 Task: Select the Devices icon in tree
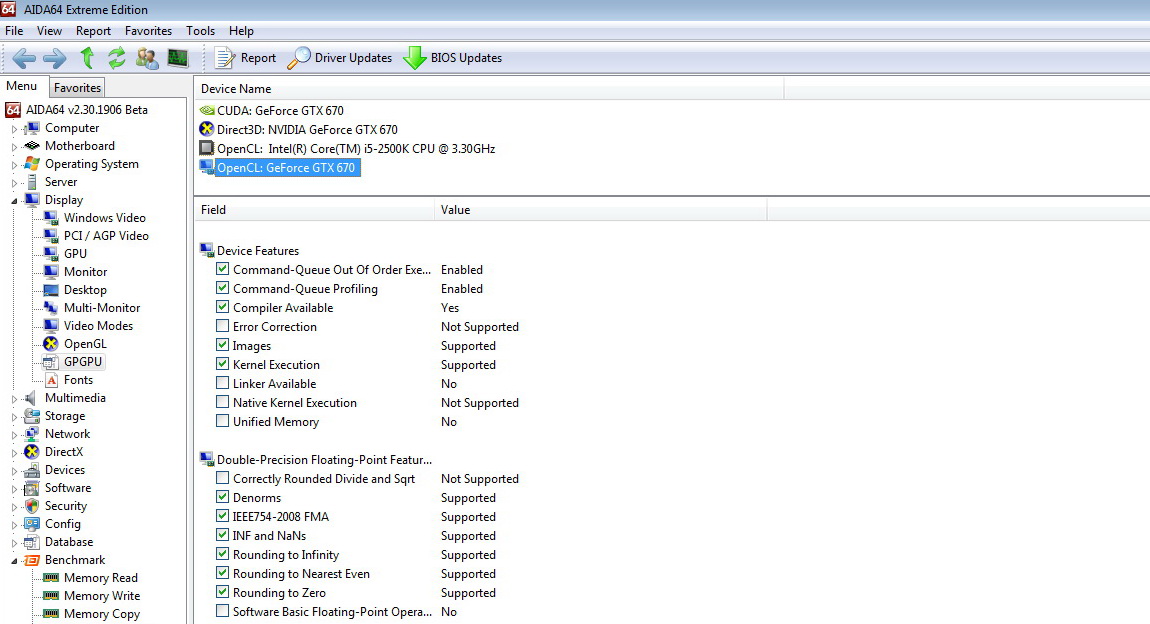32,470
